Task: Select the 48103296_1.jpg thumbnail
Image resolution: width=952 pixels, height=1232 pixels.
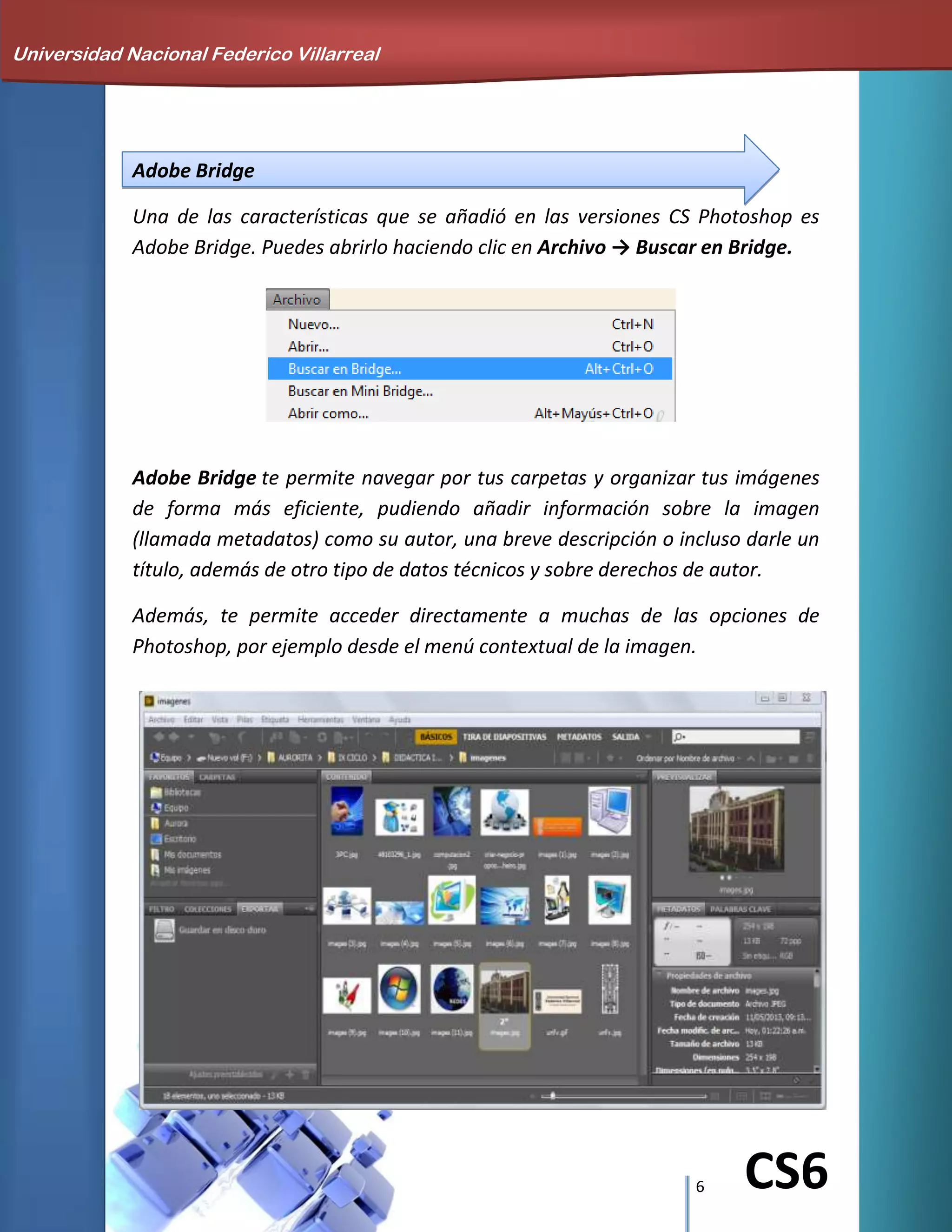Action: tap(399, 817)
